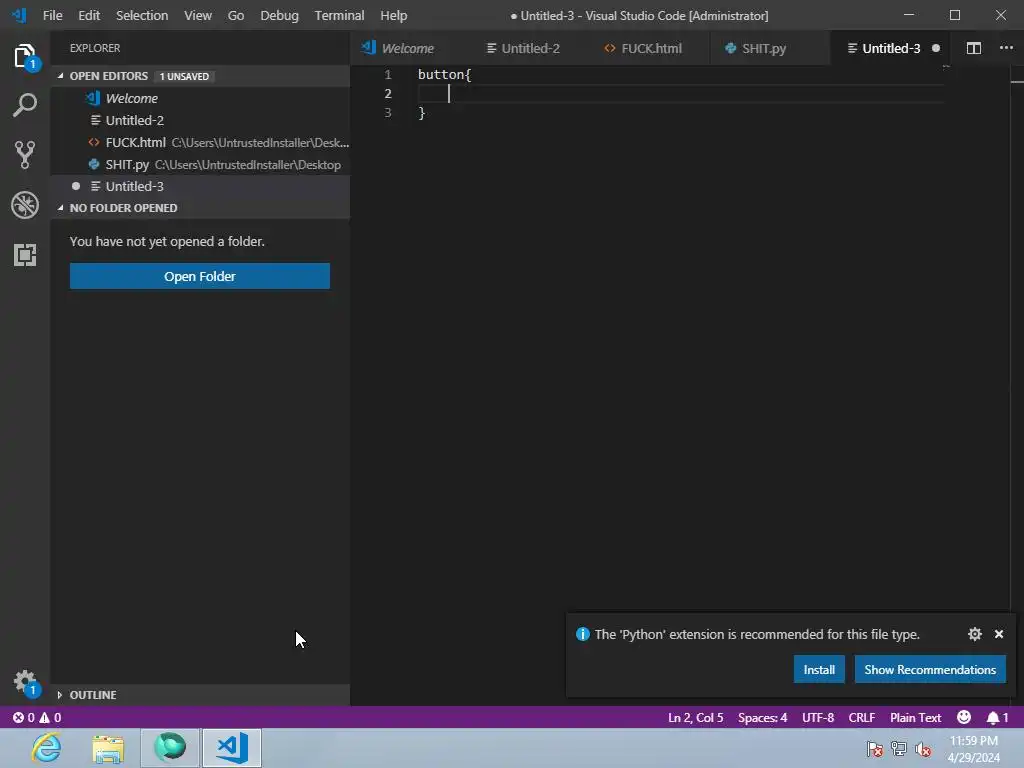Click the muted volume tray icon
The image size is (1024, 768).
point(923,750)
